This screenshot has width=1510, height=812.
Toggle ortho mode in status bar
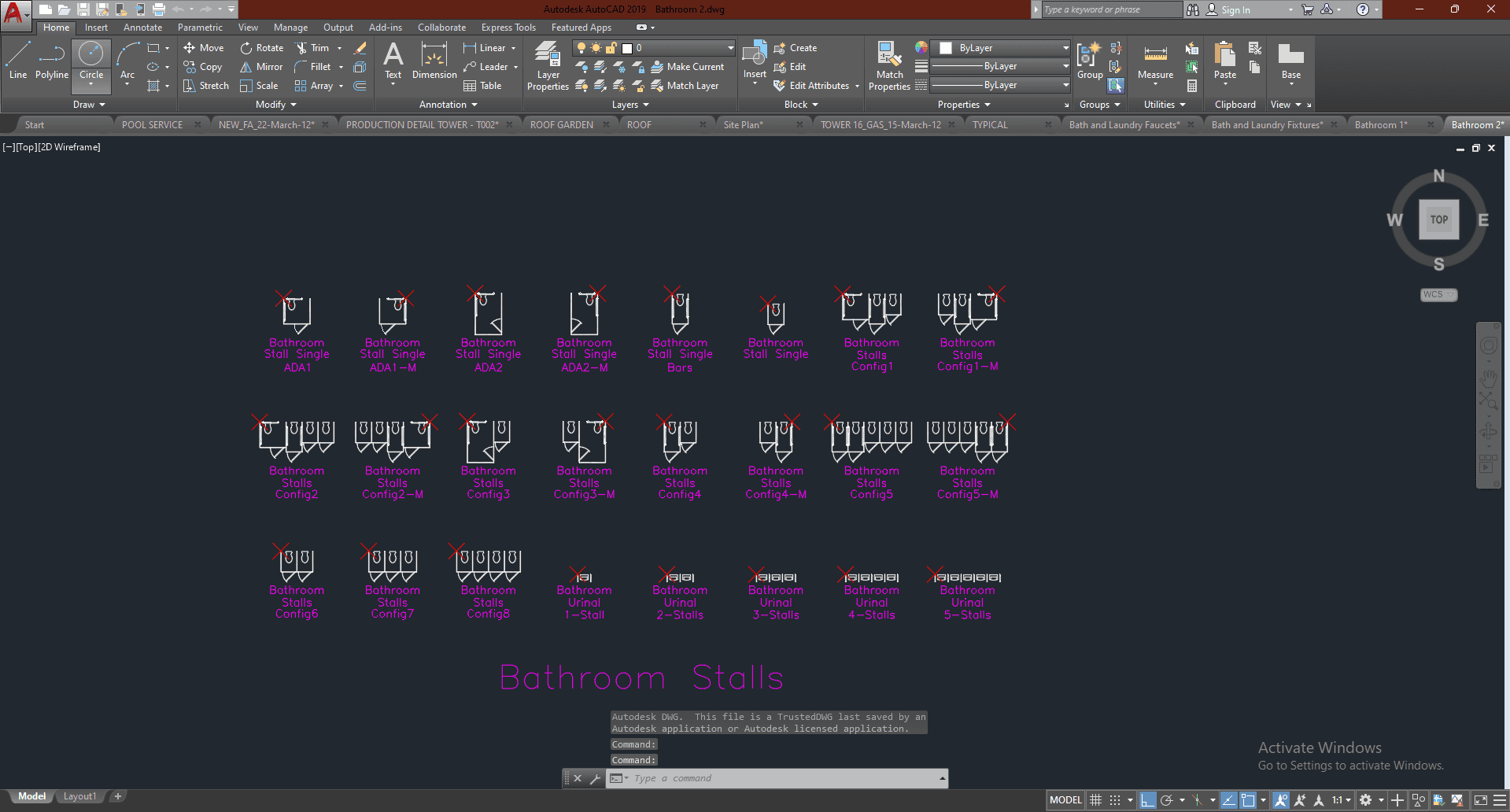tap(1147, 800)
